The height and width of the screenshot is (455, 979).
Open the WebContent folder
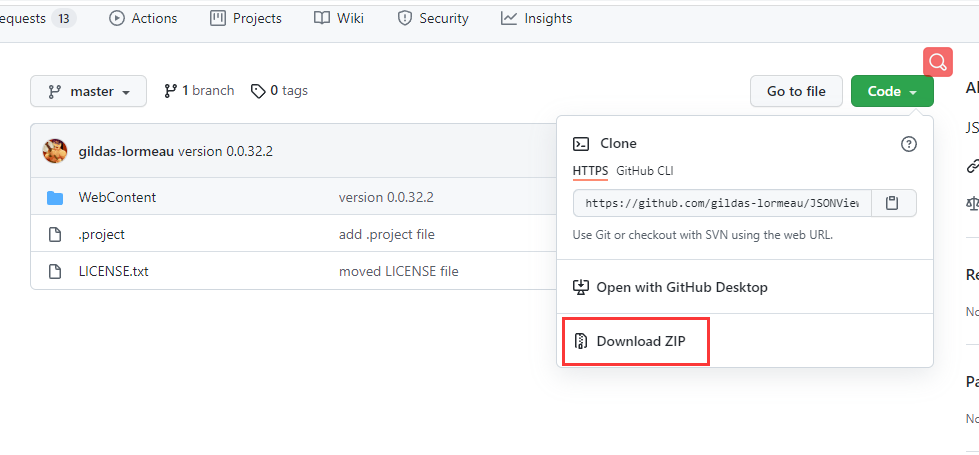coord(117,197)
